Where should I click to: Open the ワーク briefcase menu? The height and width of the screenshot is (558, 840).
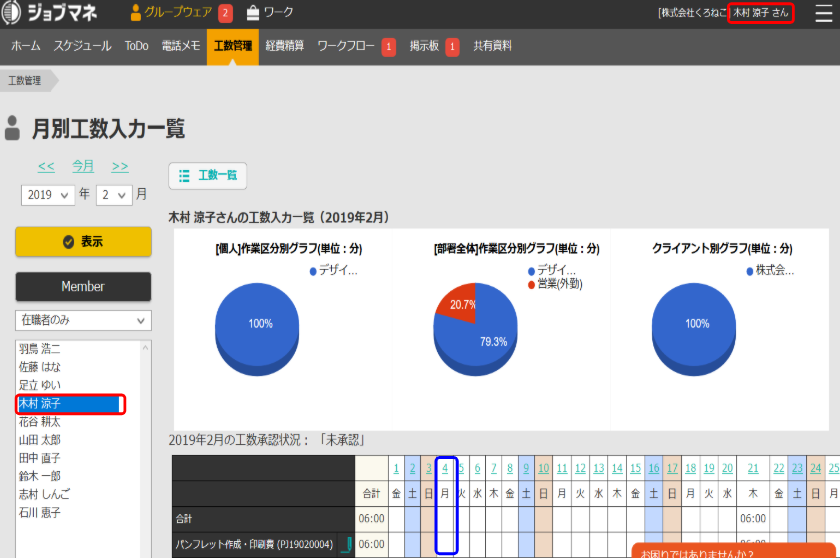point(270,12)
